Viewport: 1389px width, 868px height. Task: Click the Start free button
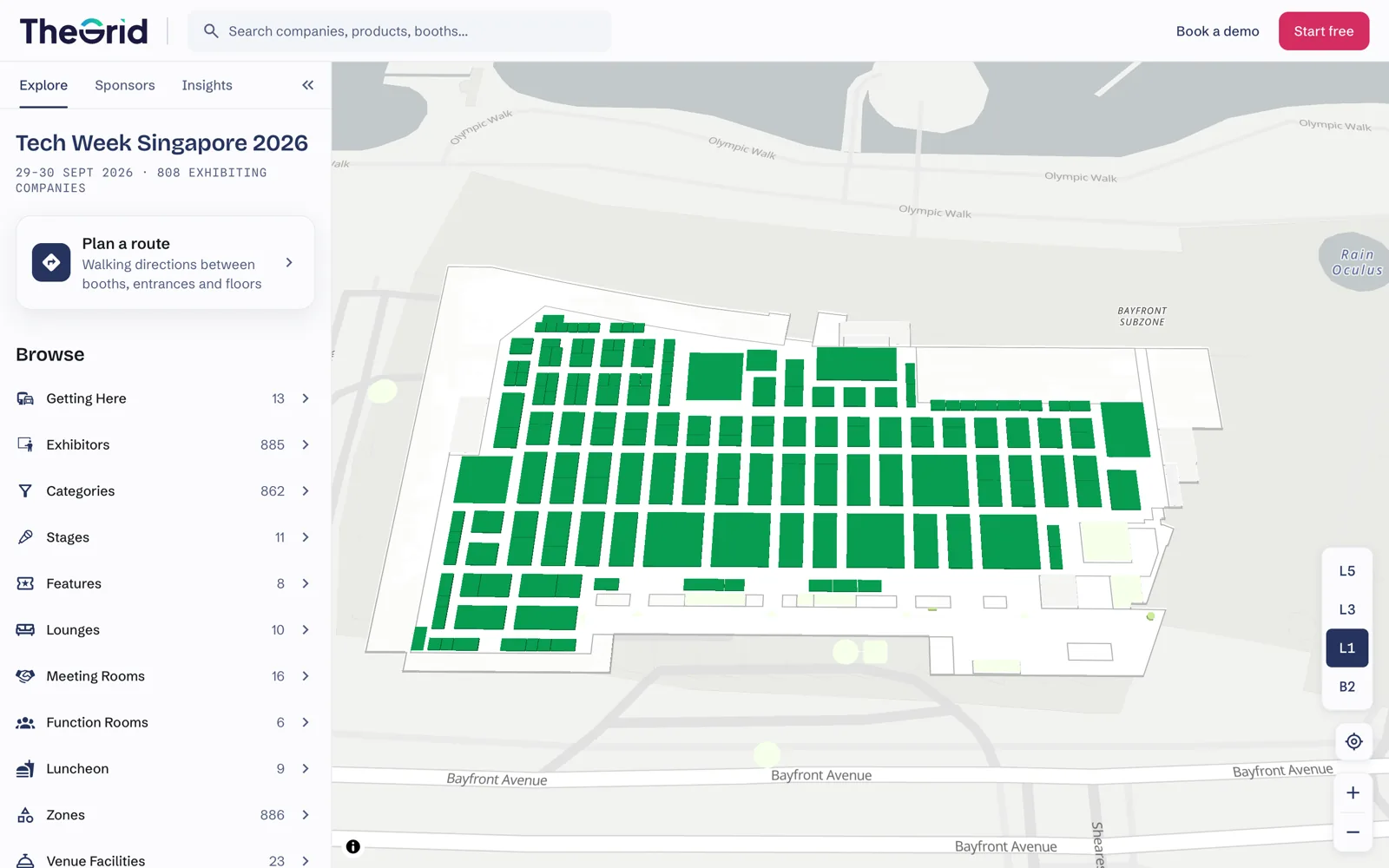click(x=1323, y=31)
